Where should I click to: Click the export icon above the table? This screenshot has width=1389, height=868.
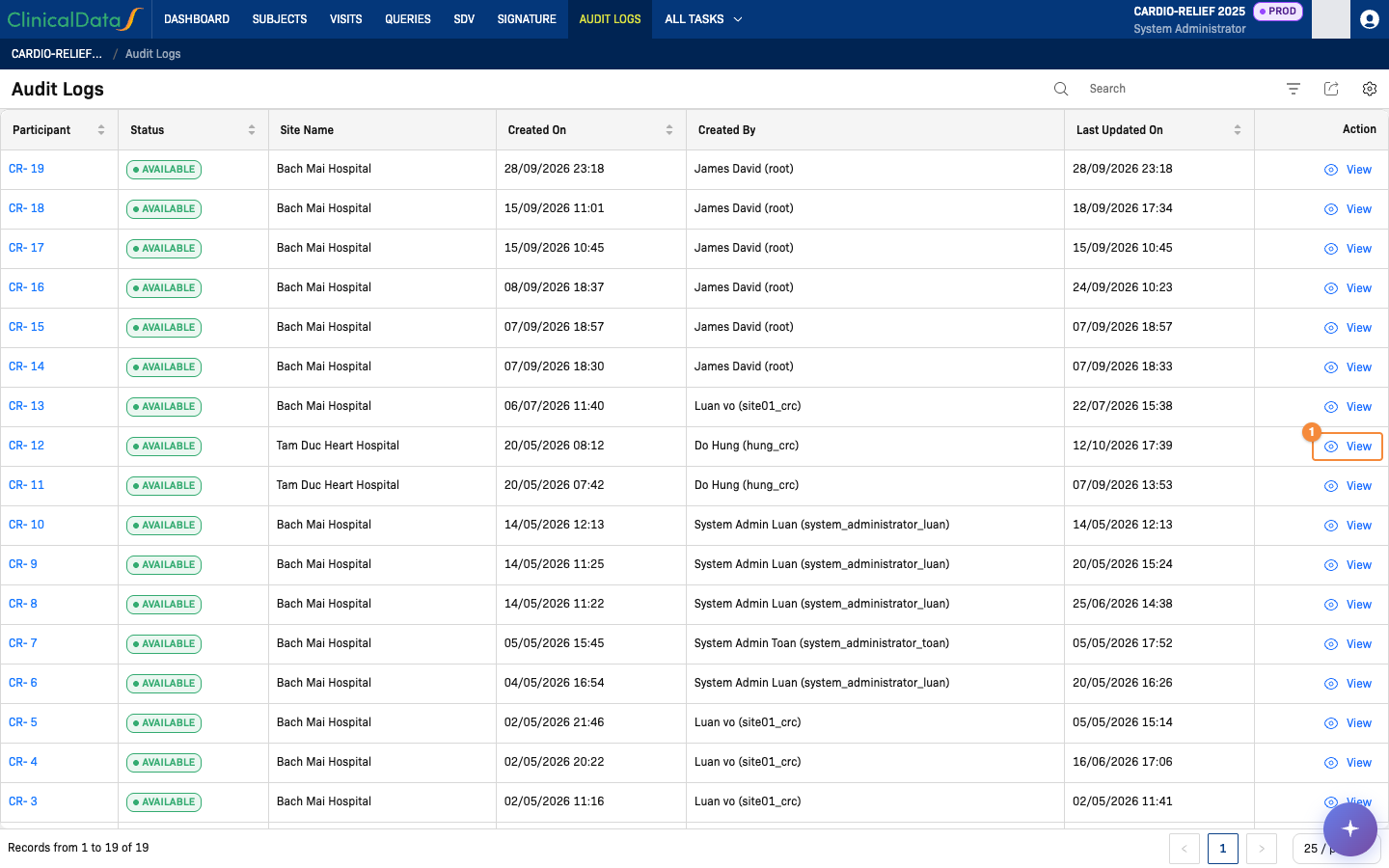1331,89
